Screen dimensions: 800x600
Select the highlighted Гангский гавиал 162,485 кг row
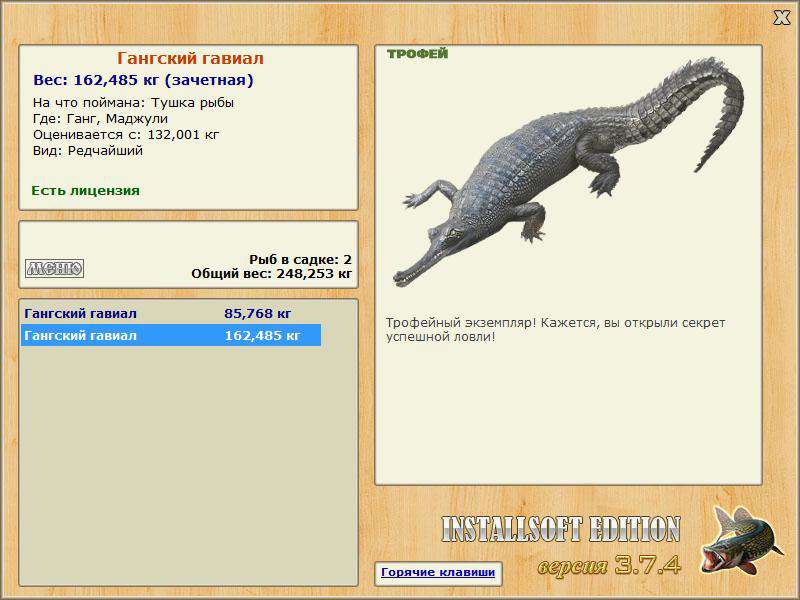pyautogui.click(x=171, y=335)
